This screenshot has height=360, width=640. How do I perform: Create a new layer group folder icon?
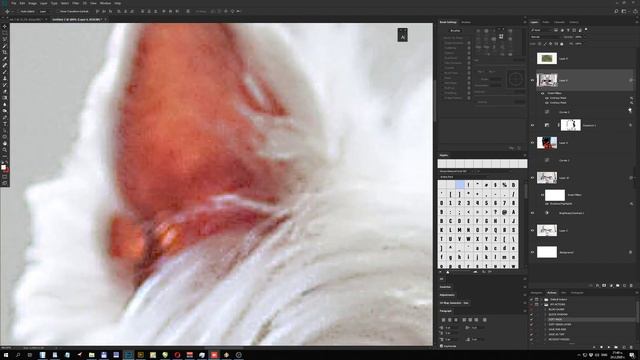tap(618, 286)
